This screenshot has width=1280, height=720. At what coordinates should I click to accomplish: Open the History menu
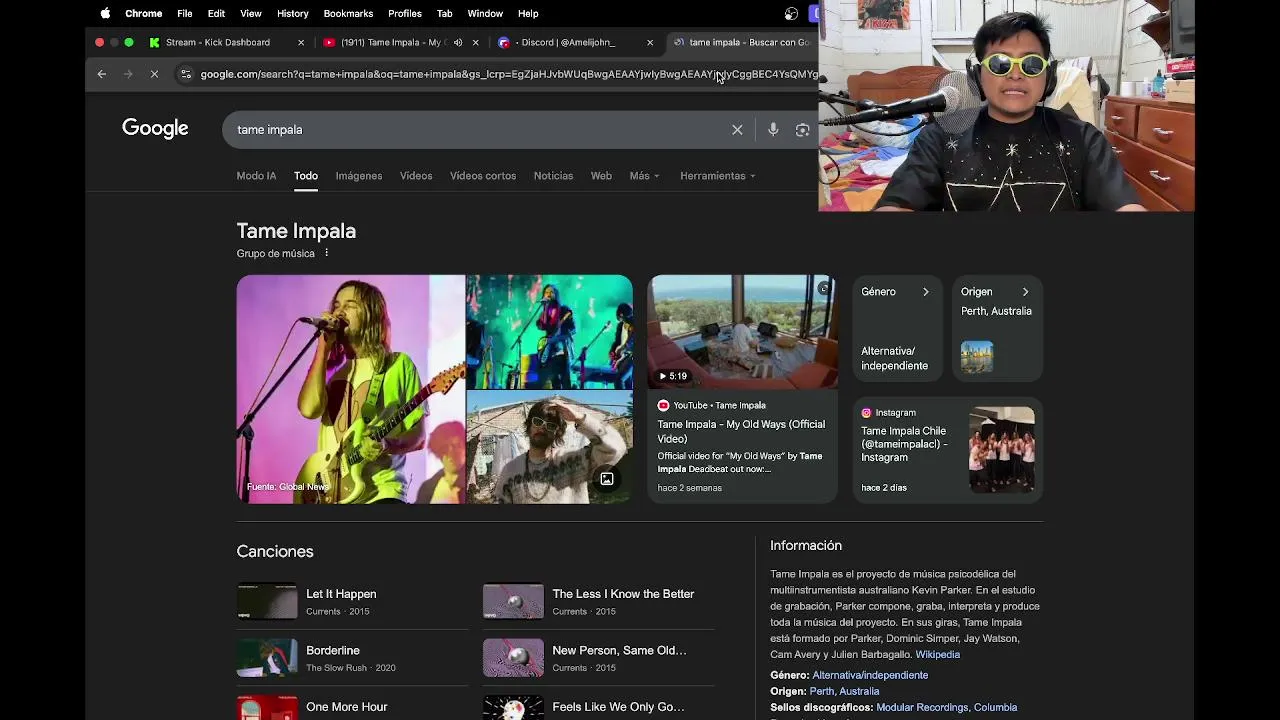pos(293,13)
